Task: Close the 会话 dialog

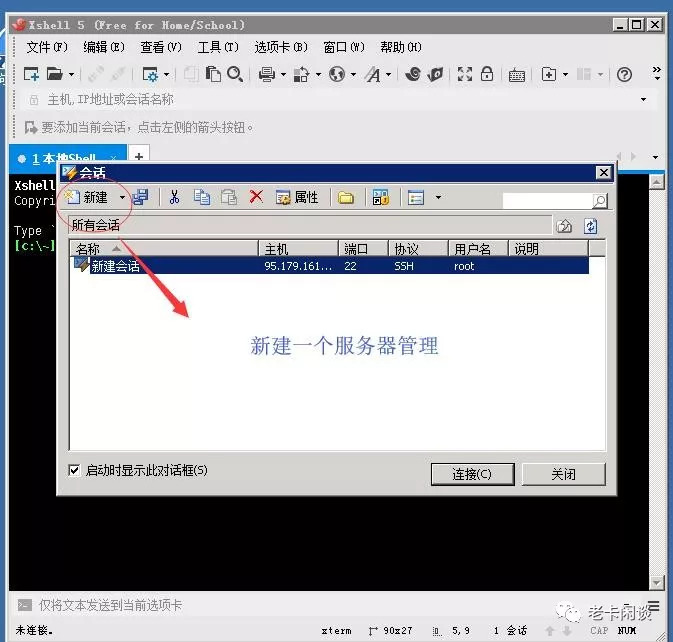Action: click(603, 173)
